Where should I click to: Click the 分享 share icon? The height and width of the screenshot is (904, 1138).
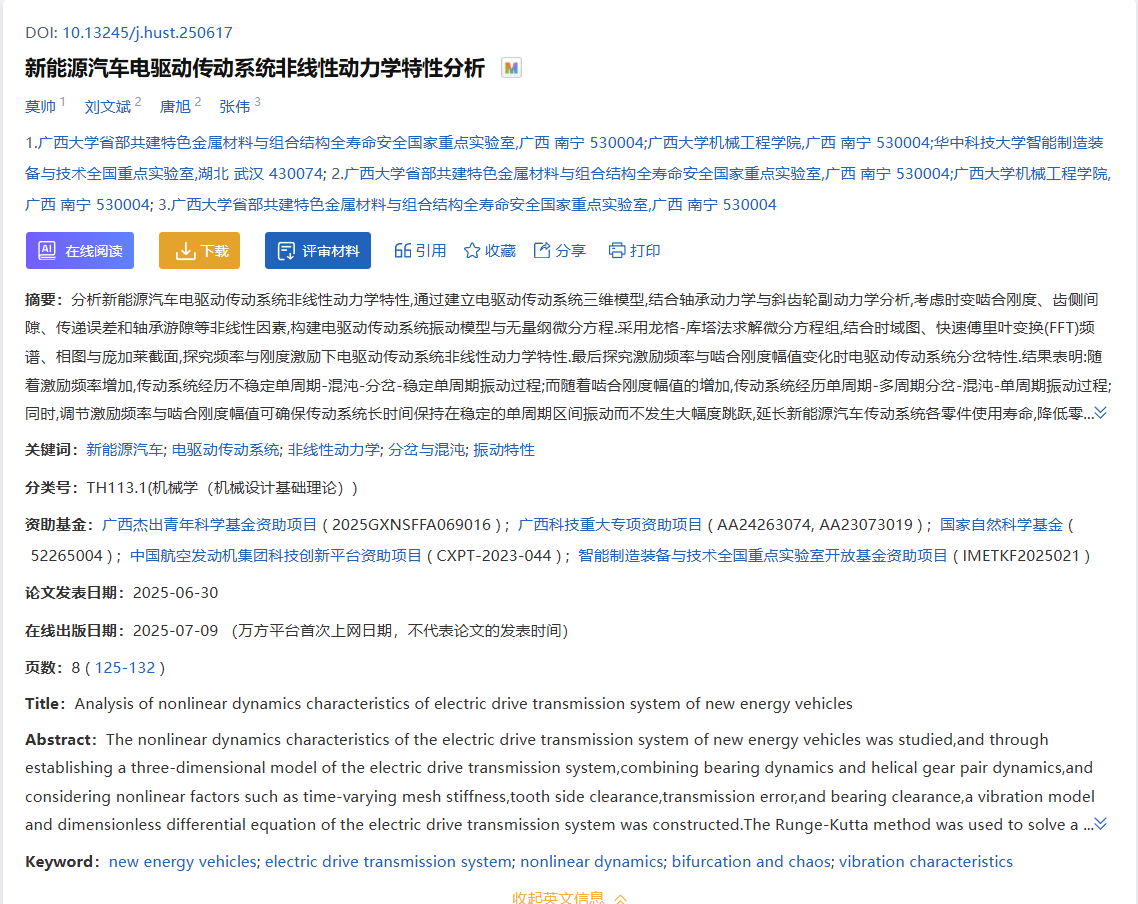[542, 251]
